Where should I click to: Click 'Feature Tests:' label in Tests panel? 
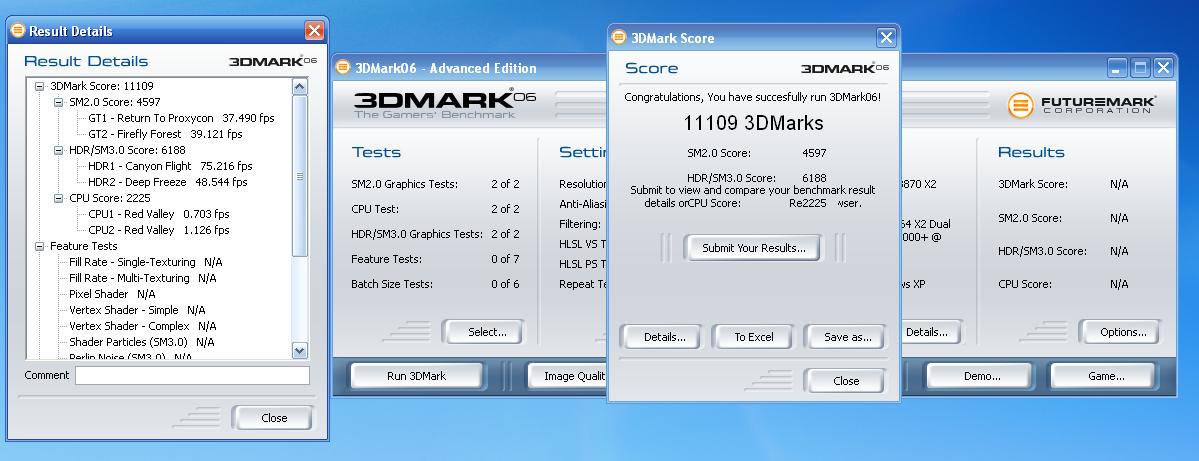click(386, 259)
